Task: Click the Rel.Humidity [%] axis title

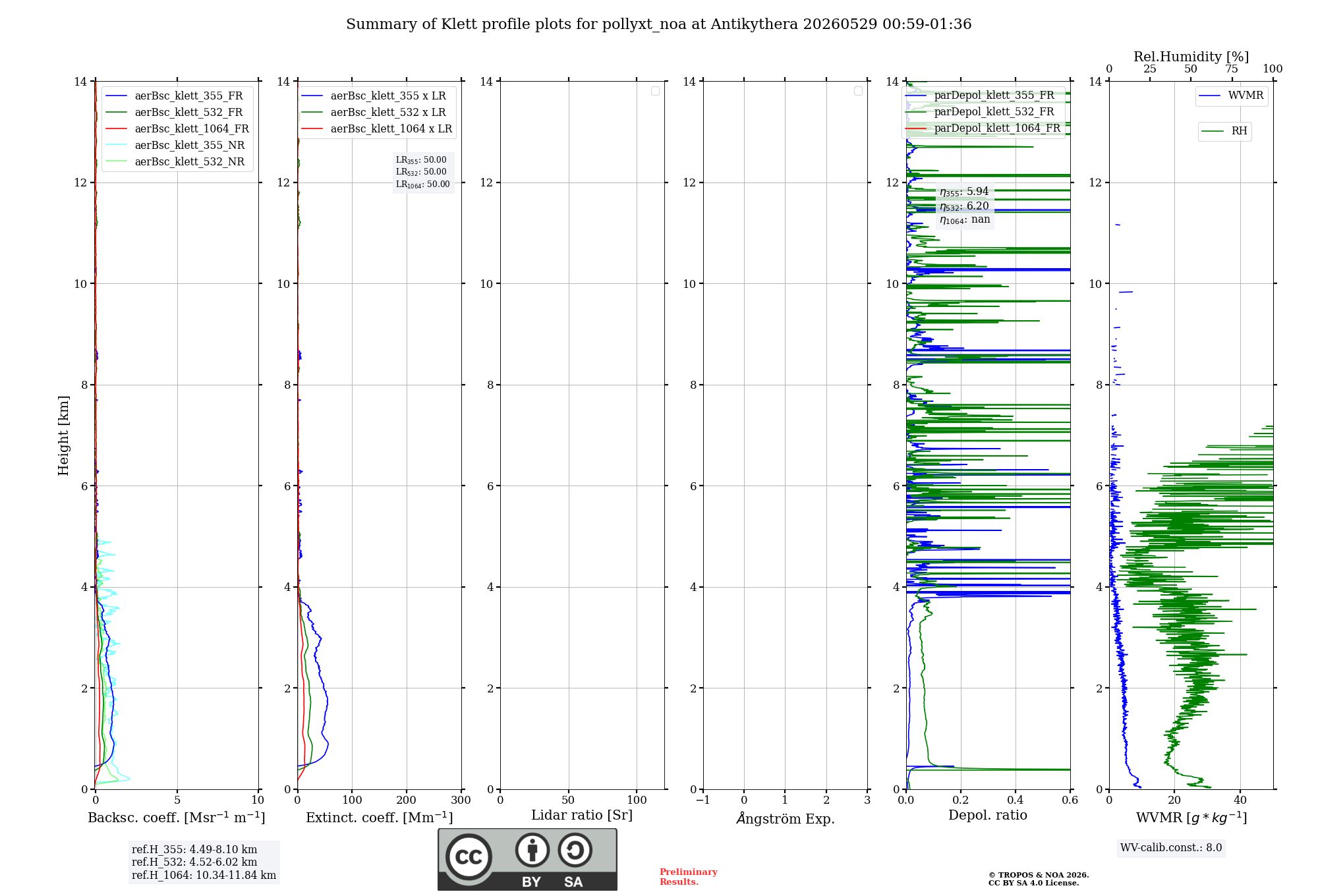Action: 1191,57
